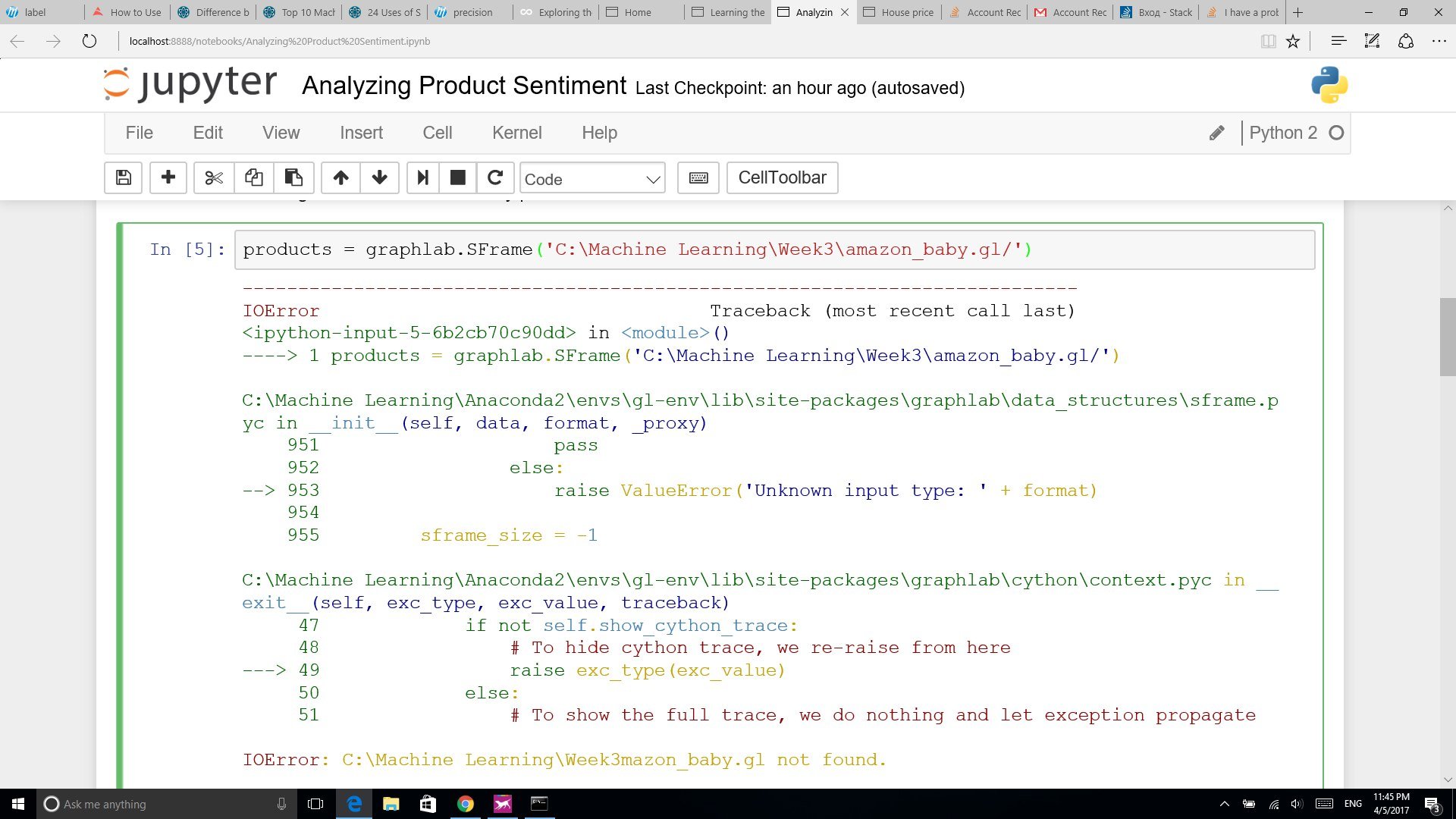Open the Edge Hub icon
This screenshot has height=819, width=1456.
[x=1338, y=41]
